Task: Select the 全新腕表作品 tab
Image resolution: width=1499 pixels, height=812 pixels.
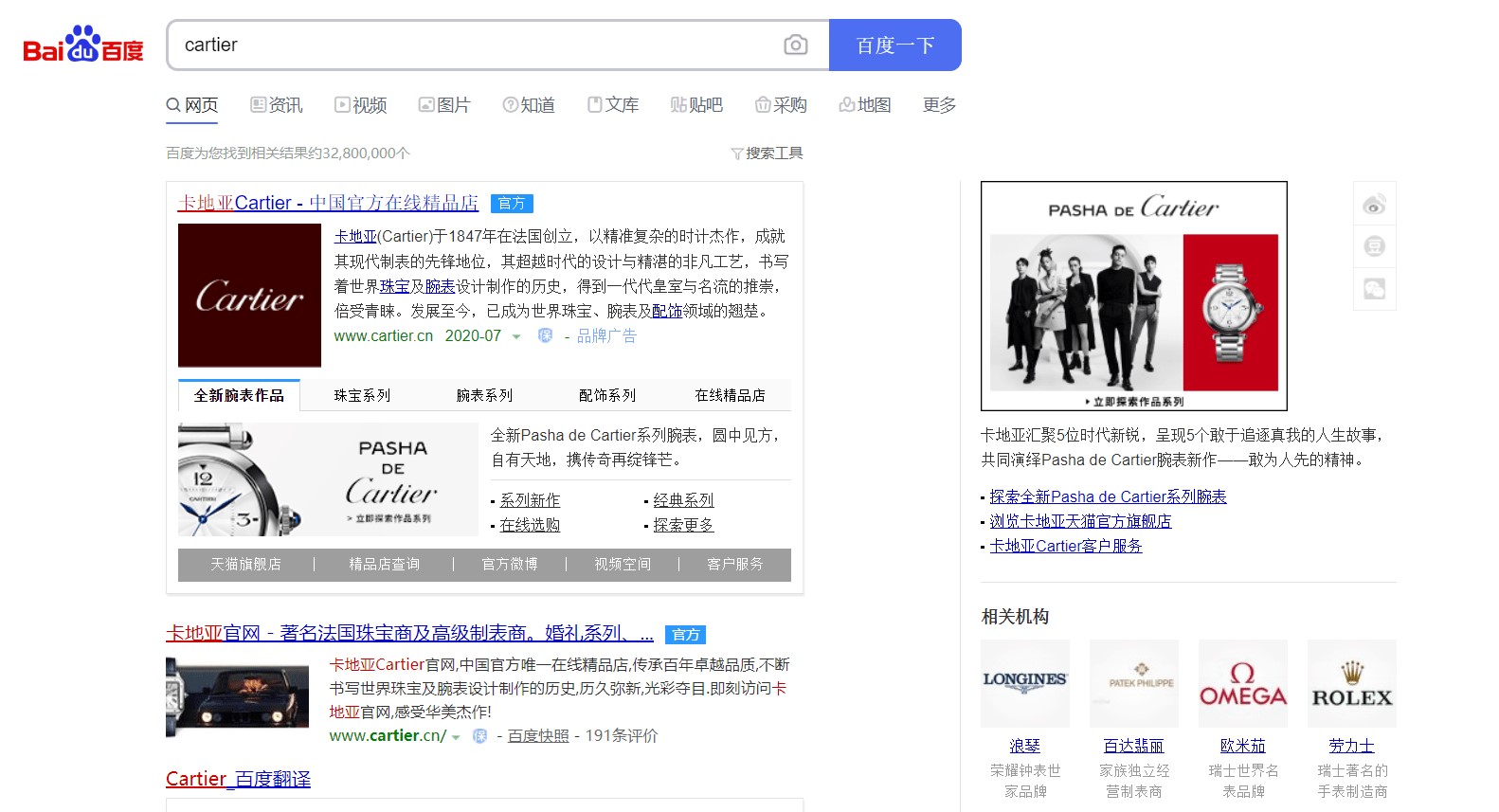Action: point(239,395)
